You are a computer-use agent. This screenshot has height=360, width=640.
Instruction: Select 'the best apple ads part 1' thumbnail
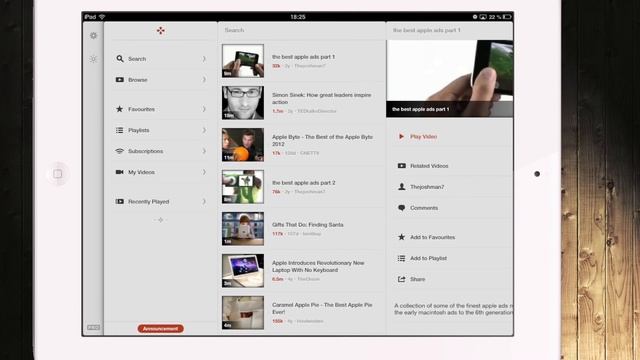click(243, 61)
